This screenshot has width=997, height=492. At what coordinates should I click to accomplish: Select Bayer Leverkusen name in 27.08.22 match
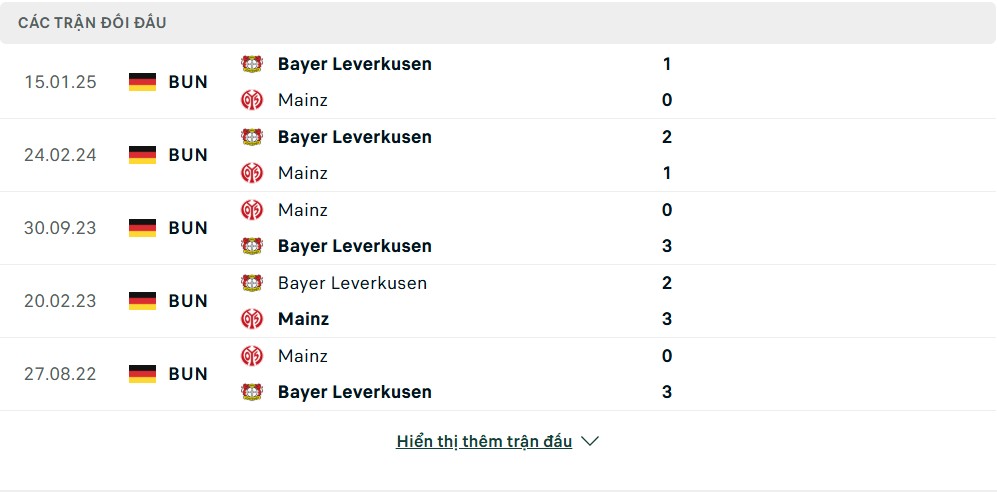[355, 392]
